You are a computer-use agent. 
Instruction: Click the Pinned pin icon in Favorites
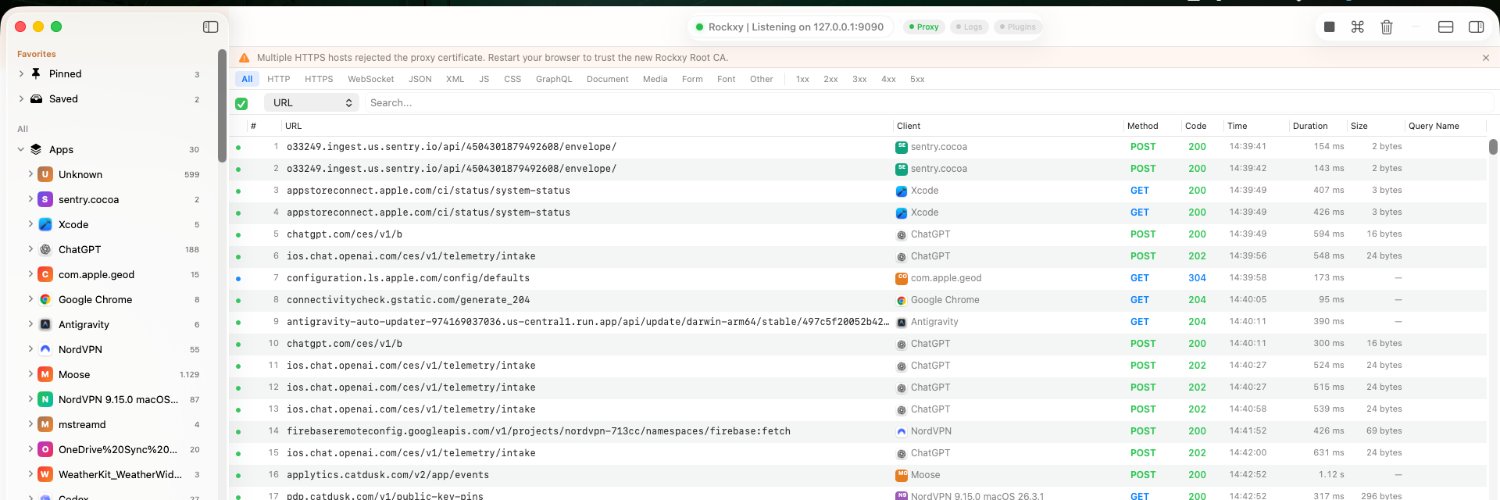[37, 74]
